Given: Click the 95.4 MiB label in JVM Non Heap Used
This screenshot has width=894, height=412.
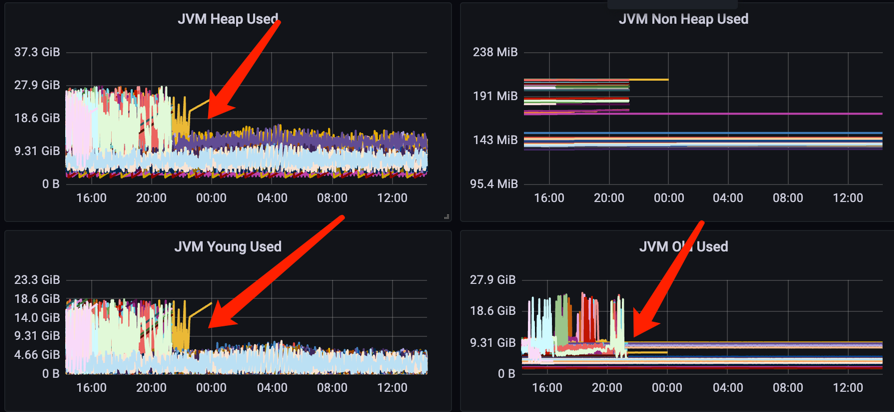Looking at the screenshot, I should tap(492, 184).
